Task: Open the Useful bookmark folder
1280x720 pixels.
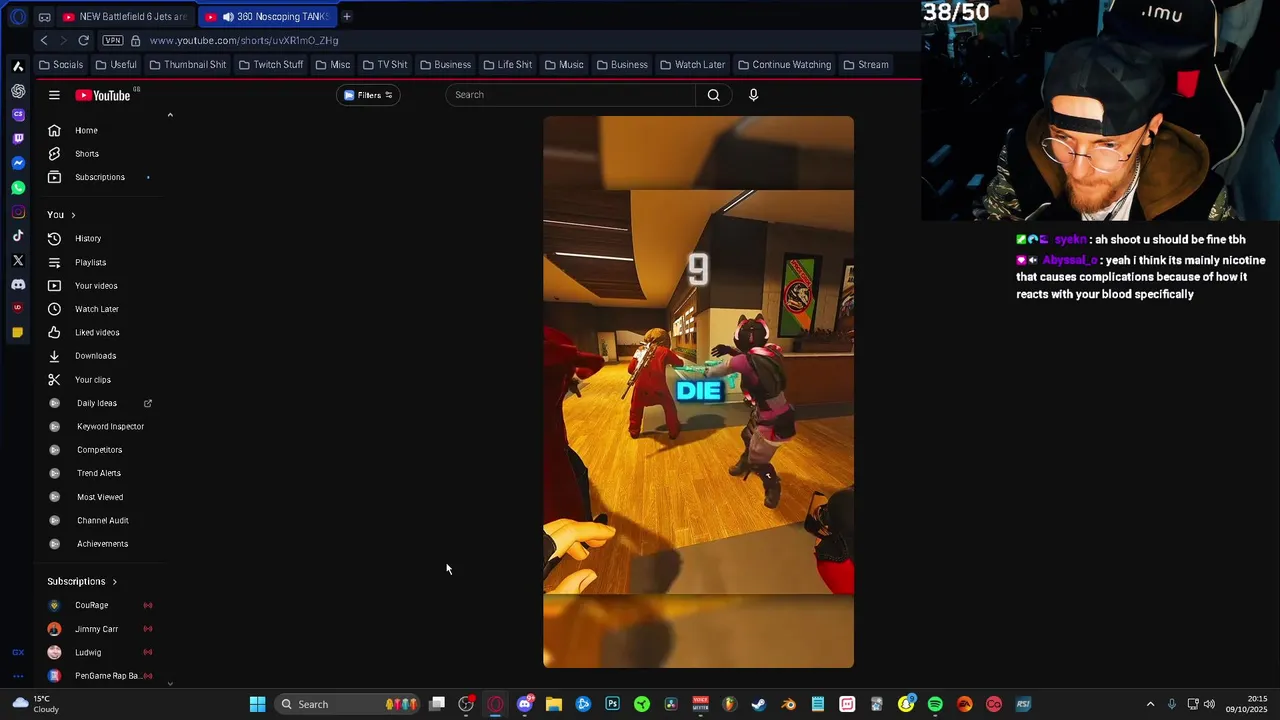Action: point(116,65)
